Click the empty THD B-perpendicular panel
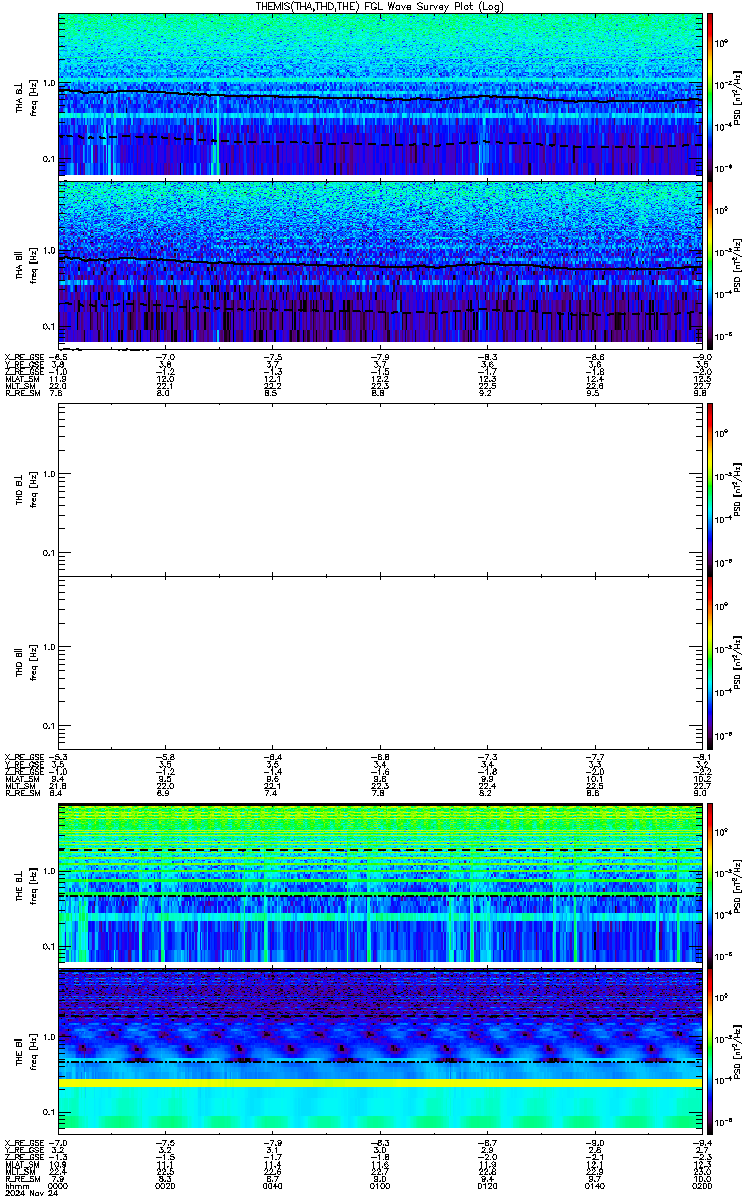Viewport: 750px width, 1200px height. pos(381,489)
